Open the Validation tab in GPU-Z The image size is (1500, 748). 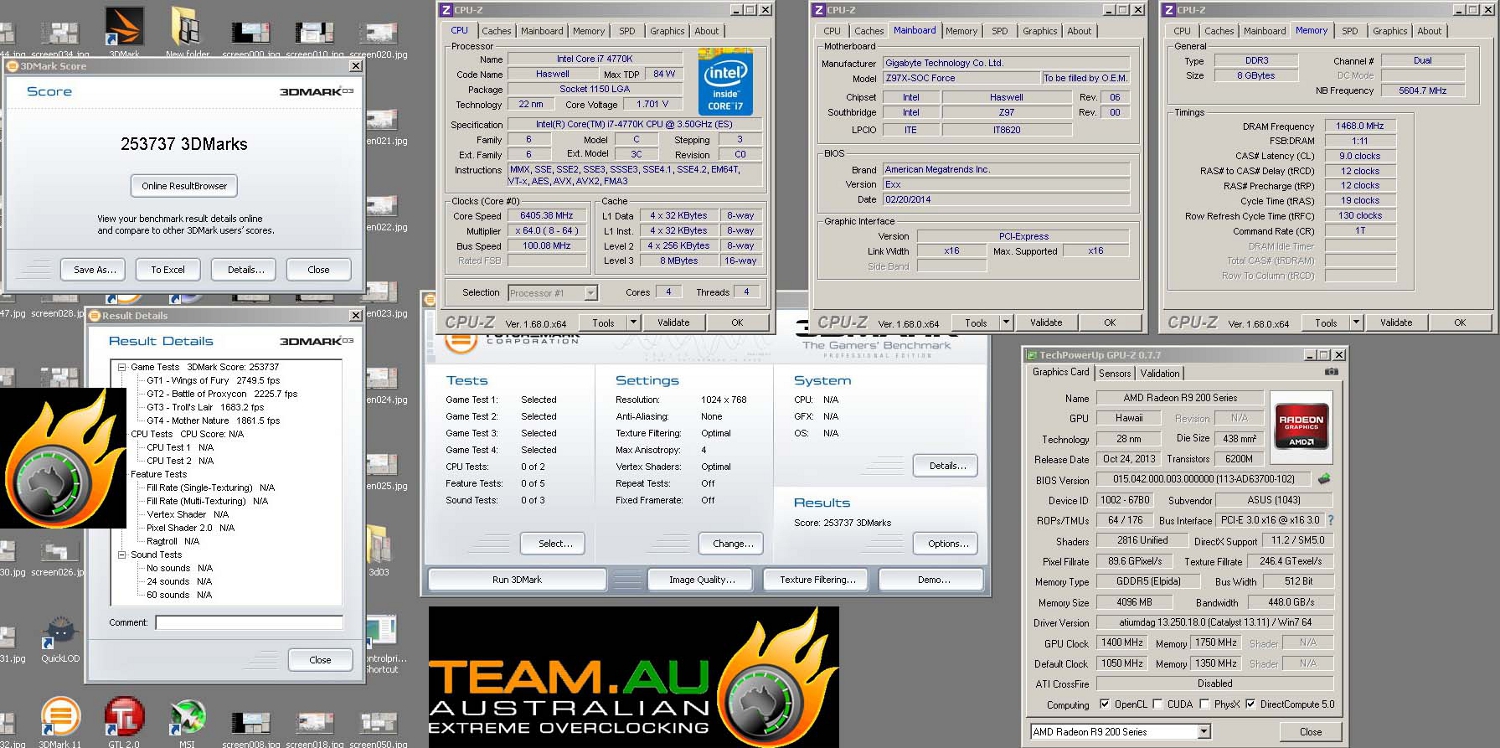tap(1160, 373)
